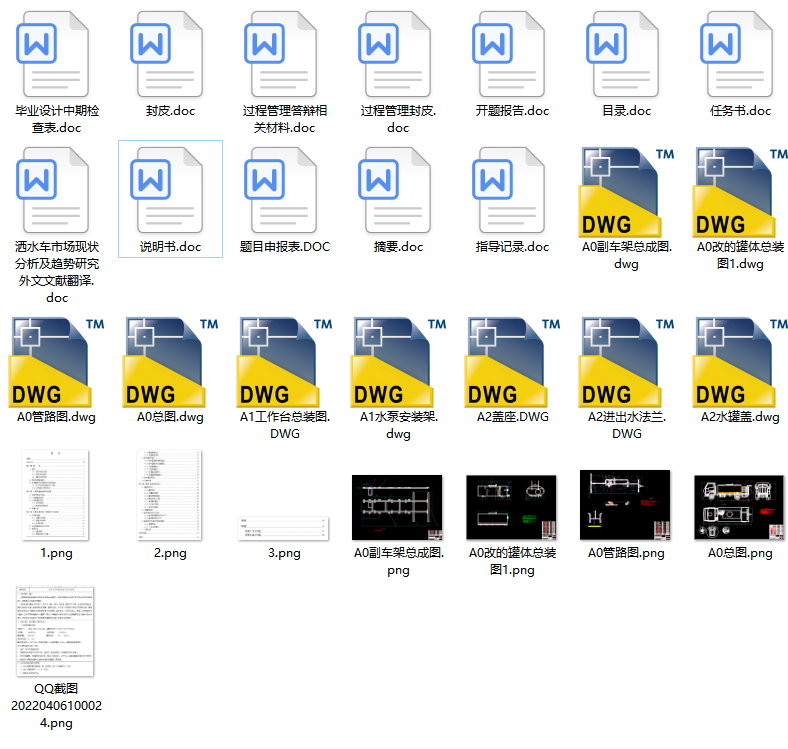Select the 说明书.doc file icon
This screenshot has width=788, height=749.
tap(170, 191)
